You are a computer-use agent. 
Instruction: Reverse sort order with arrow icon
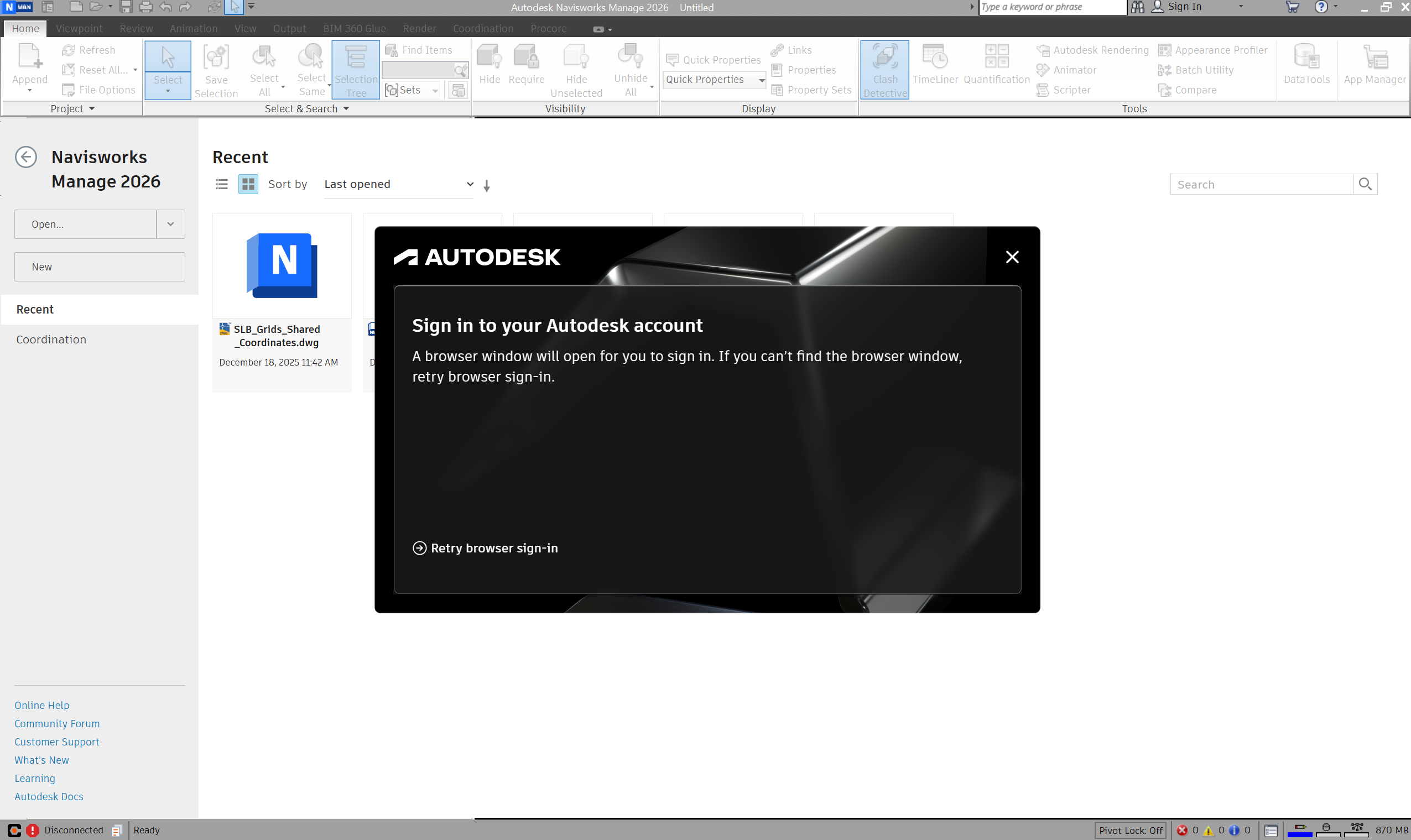coord(487,186)
